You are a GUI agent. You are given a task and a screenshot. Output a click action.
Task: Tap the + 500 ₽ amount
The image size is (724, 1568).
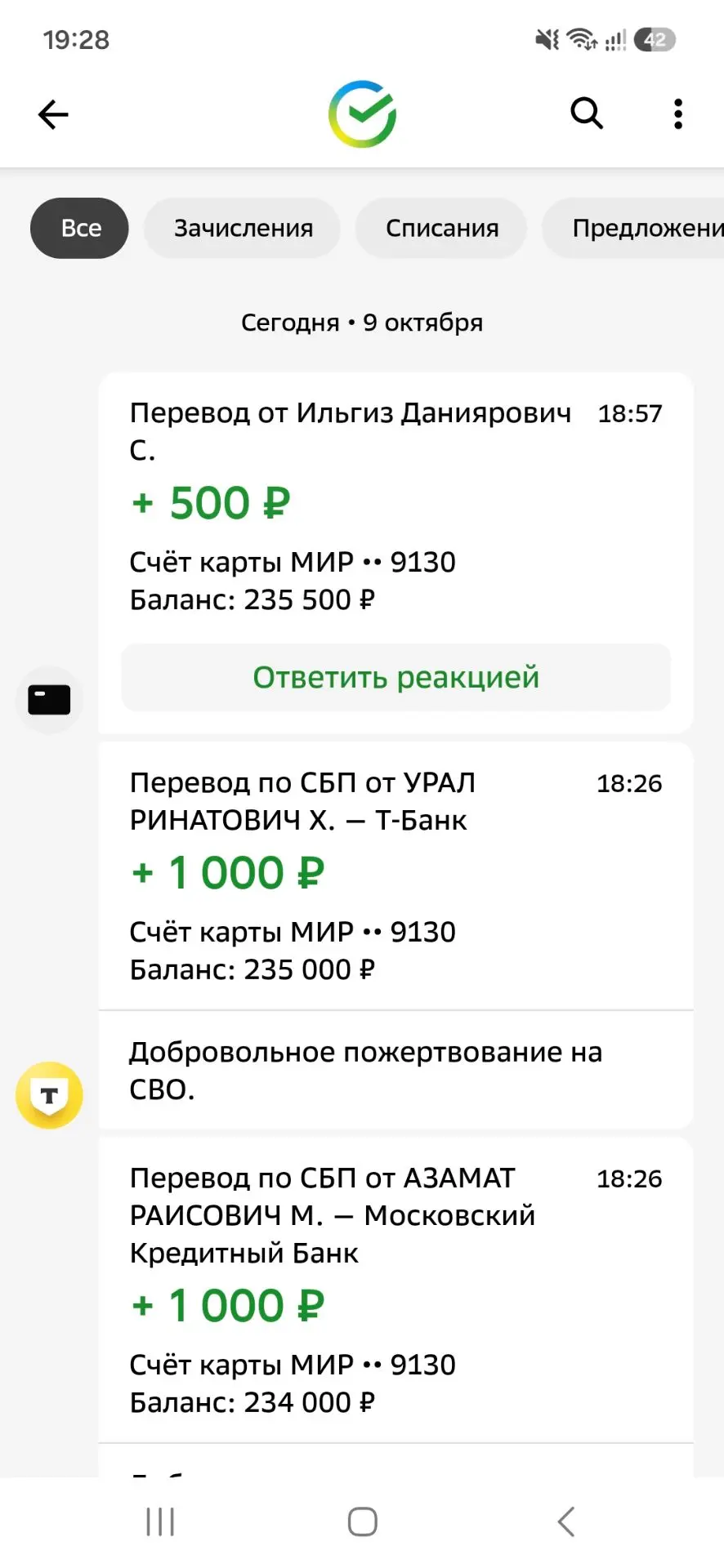(x=211, y=503)
